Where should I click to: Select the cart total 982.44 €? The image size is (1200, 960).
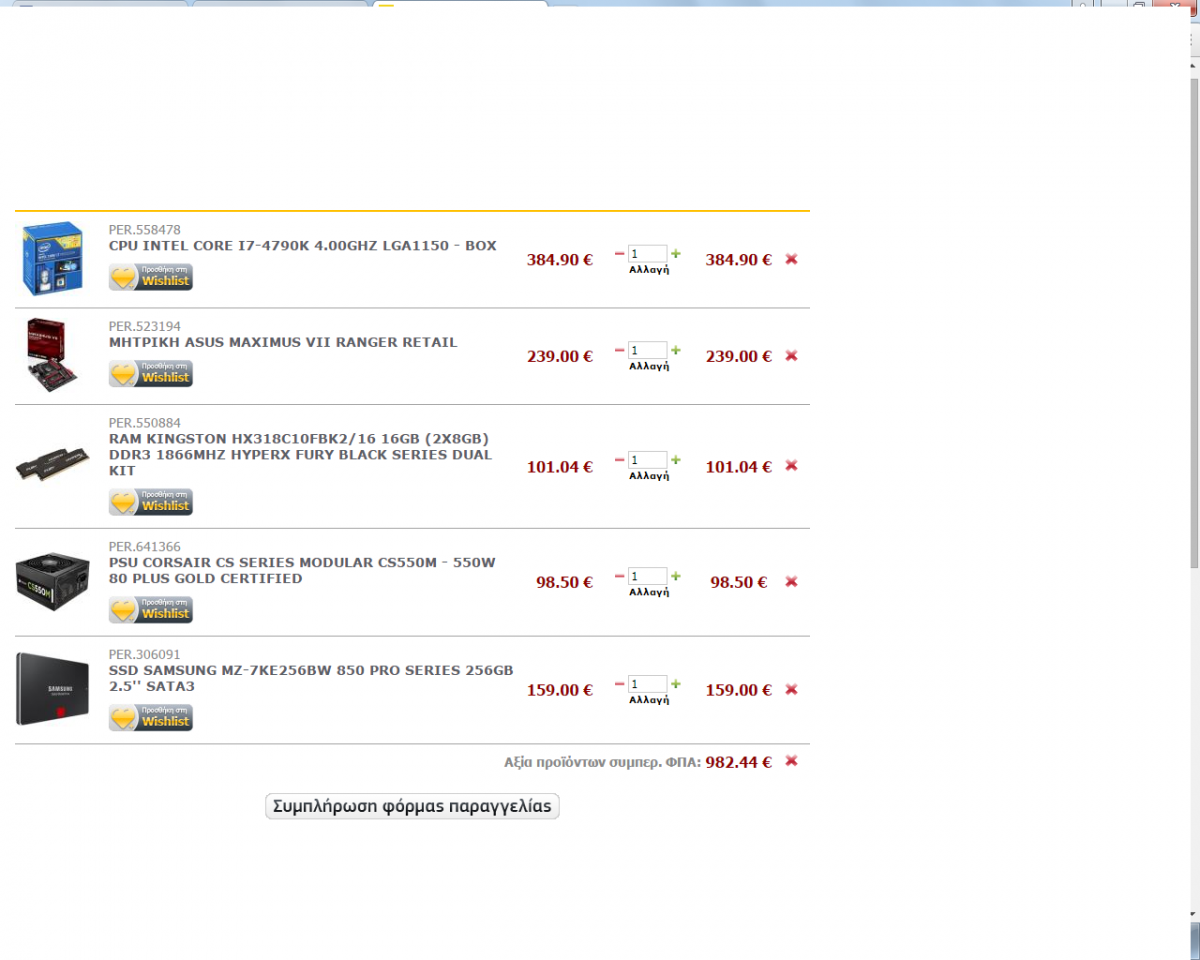[x=739, y=762]
